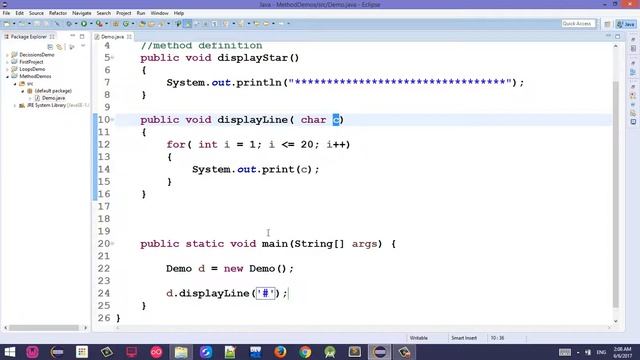Fold the displayLine method at line 10
This screenshot has width=640, height=360.
click(x=113, y=120)
